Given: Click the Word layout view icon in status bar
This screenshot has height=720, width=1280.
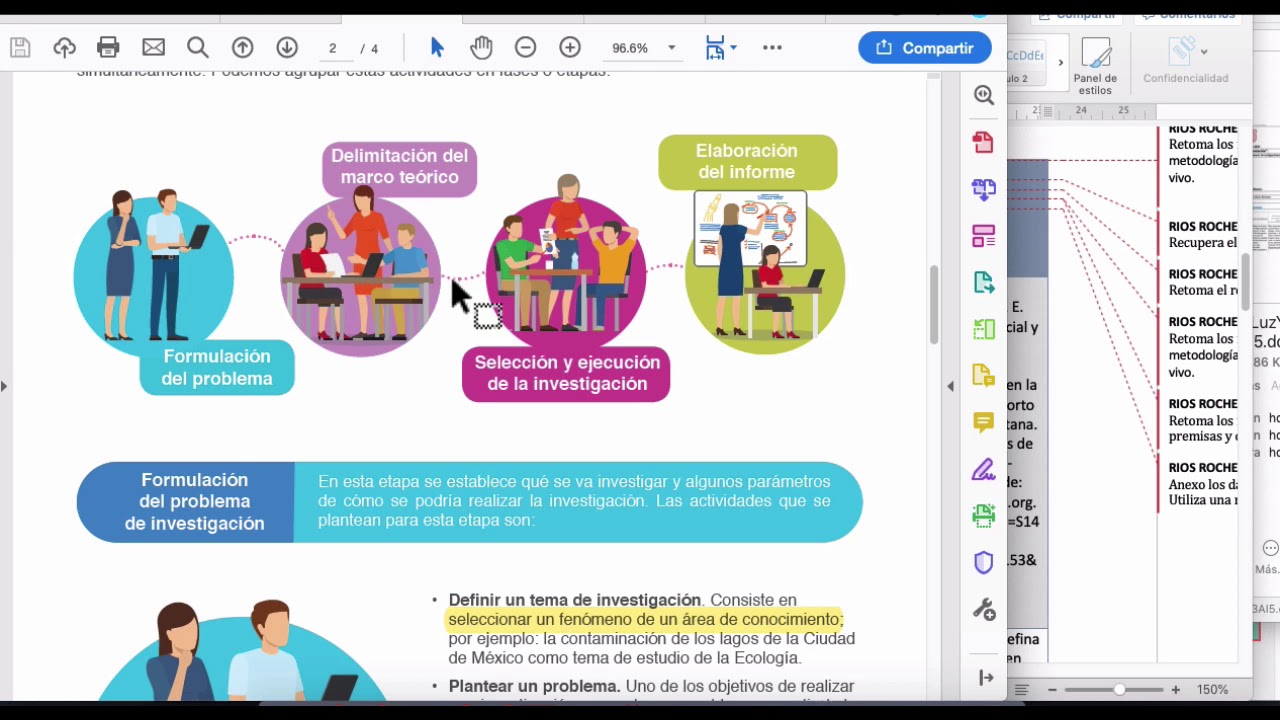Looking at the screenshot, I should pyautogui.click(x=1021, y=690).
